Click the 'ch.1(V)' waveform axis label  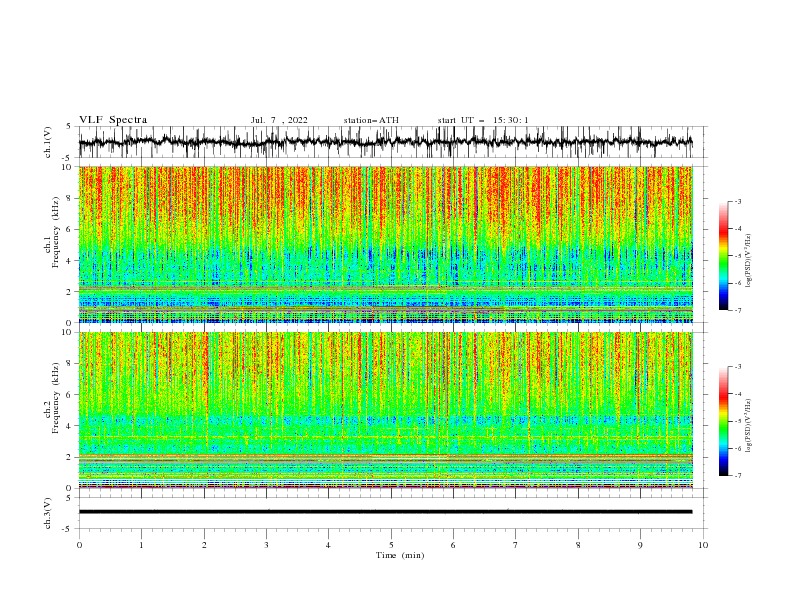[48, 142]
